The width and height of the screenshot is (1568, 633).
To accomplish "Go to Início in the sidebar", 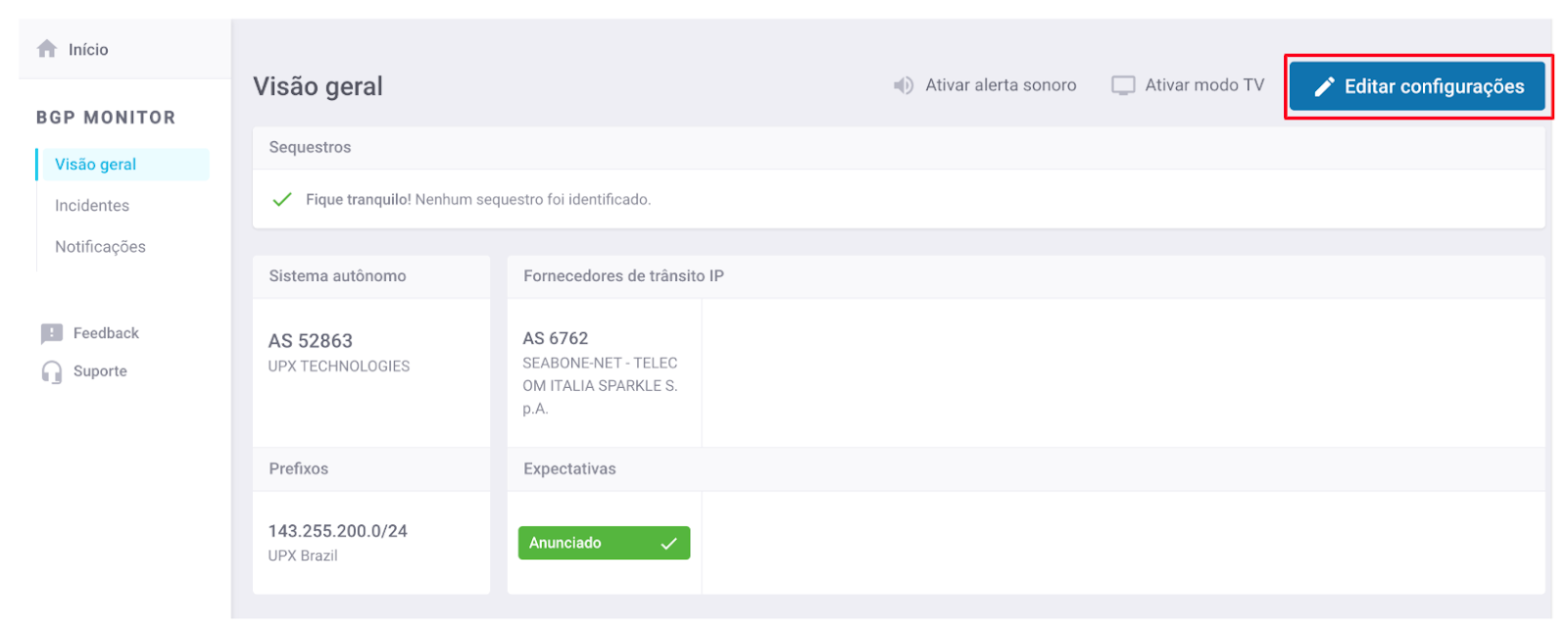I will pos(88,49).
